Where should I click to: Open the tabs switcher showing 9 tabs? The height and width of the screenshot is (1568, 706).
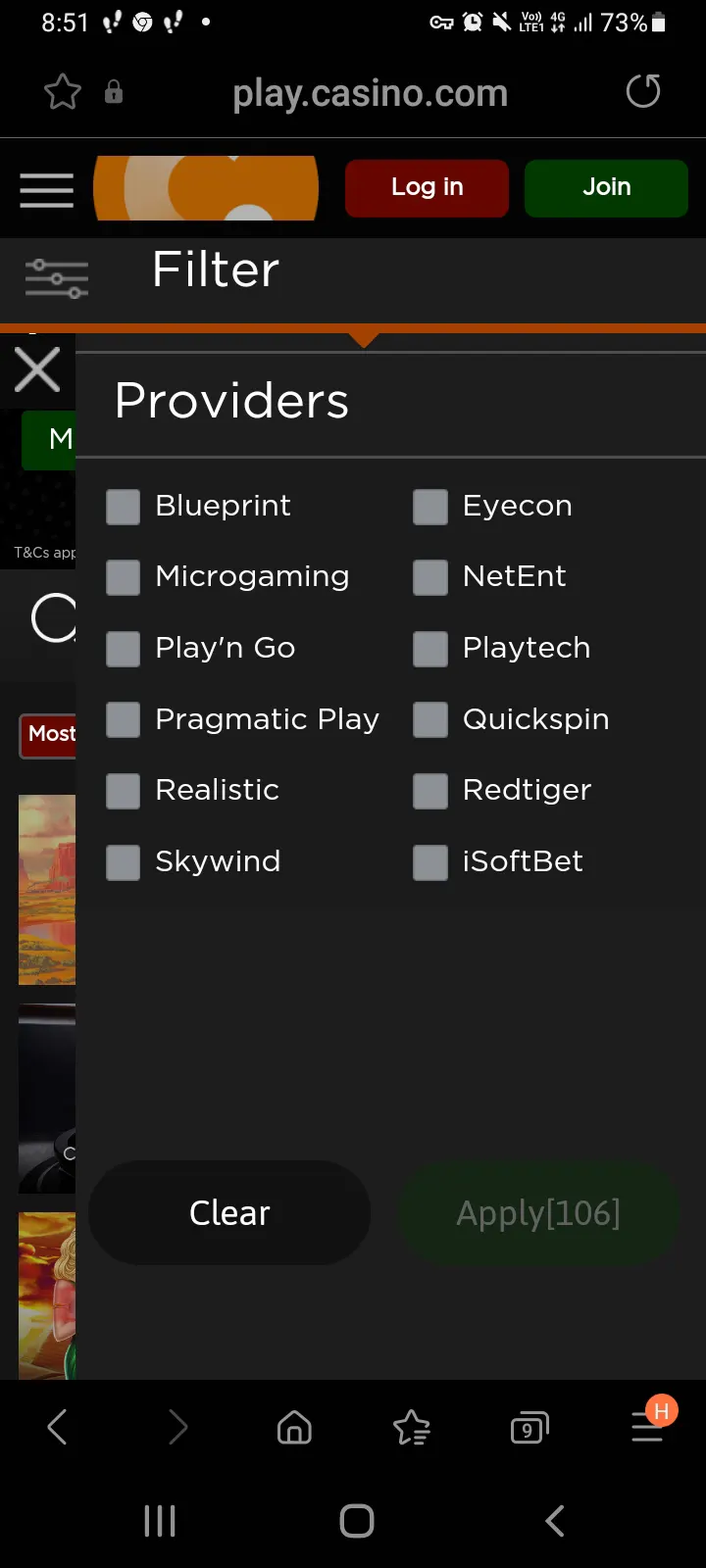[529, 1428]
